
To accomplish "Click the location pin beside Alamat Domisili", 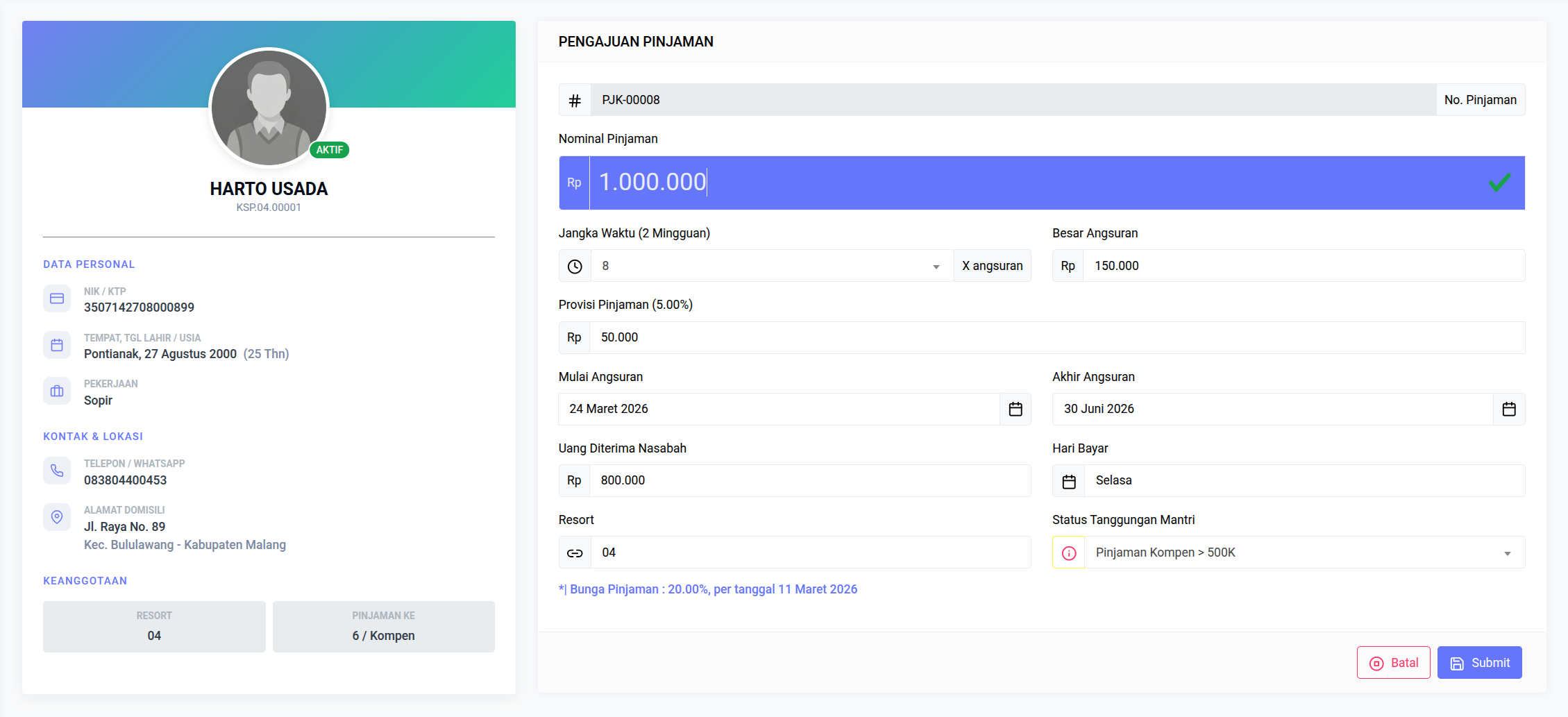I will tap(57, 516).
